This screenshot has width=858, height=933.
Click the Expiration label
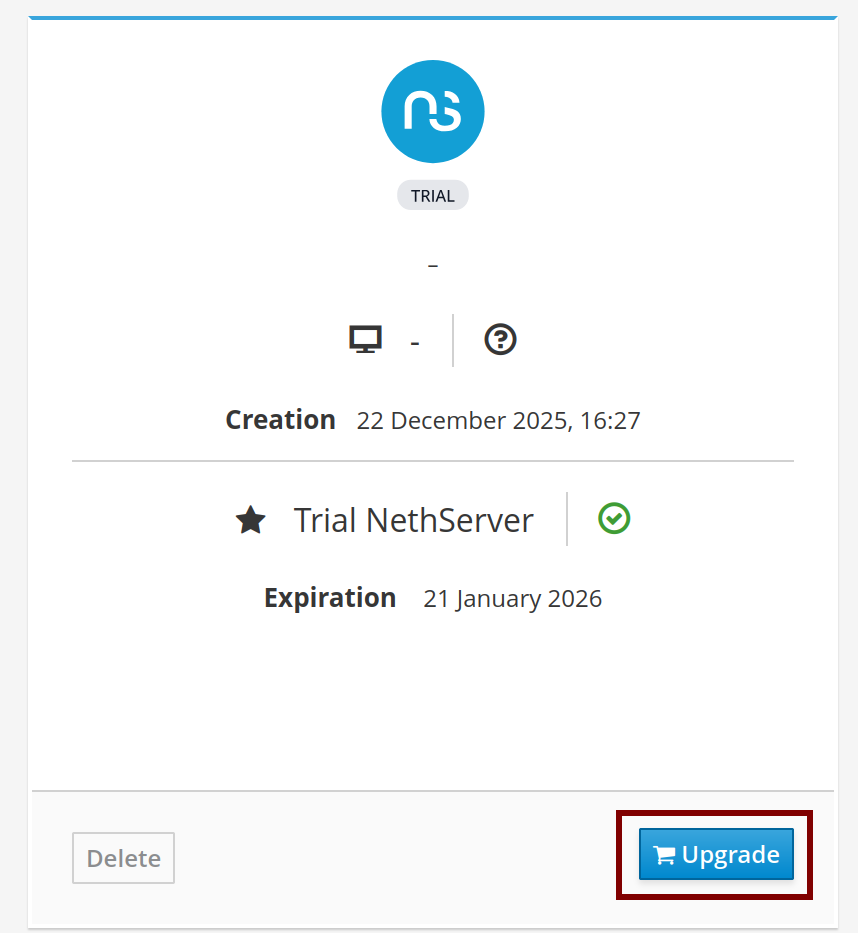(330, 598)
